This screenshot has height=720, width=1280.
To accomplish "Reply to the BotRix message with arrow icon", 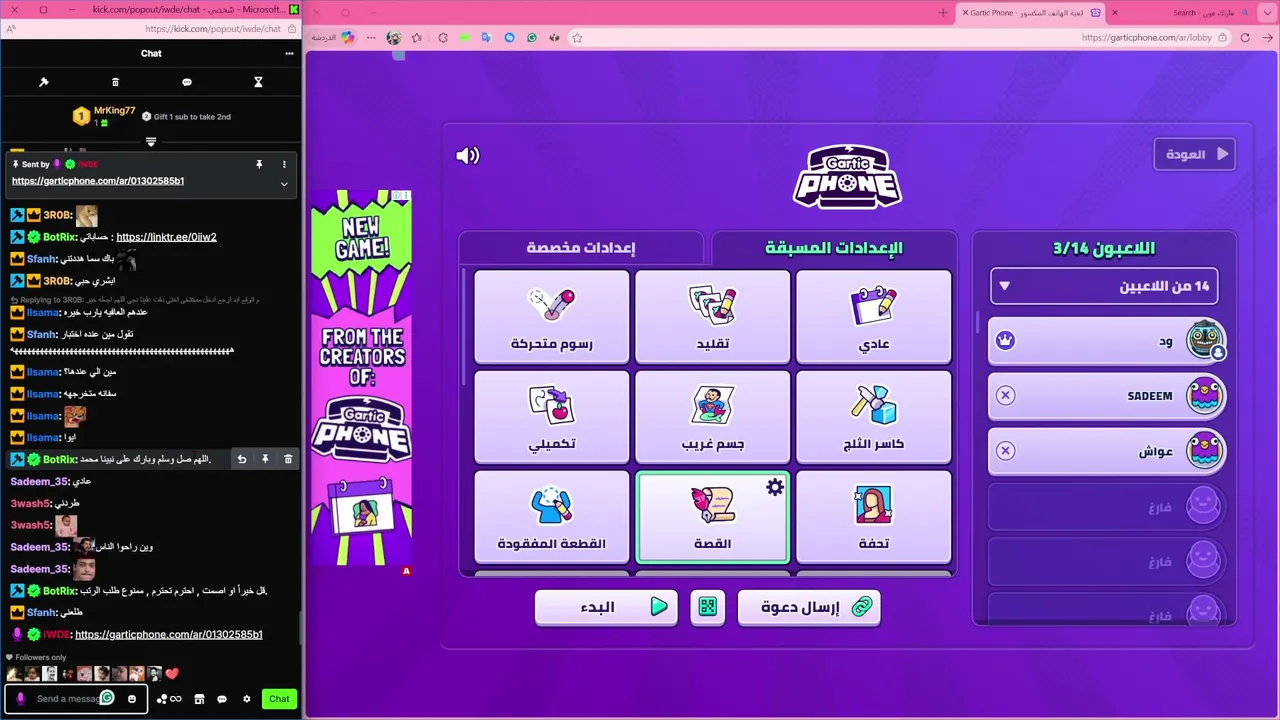I will coord(242,459).
